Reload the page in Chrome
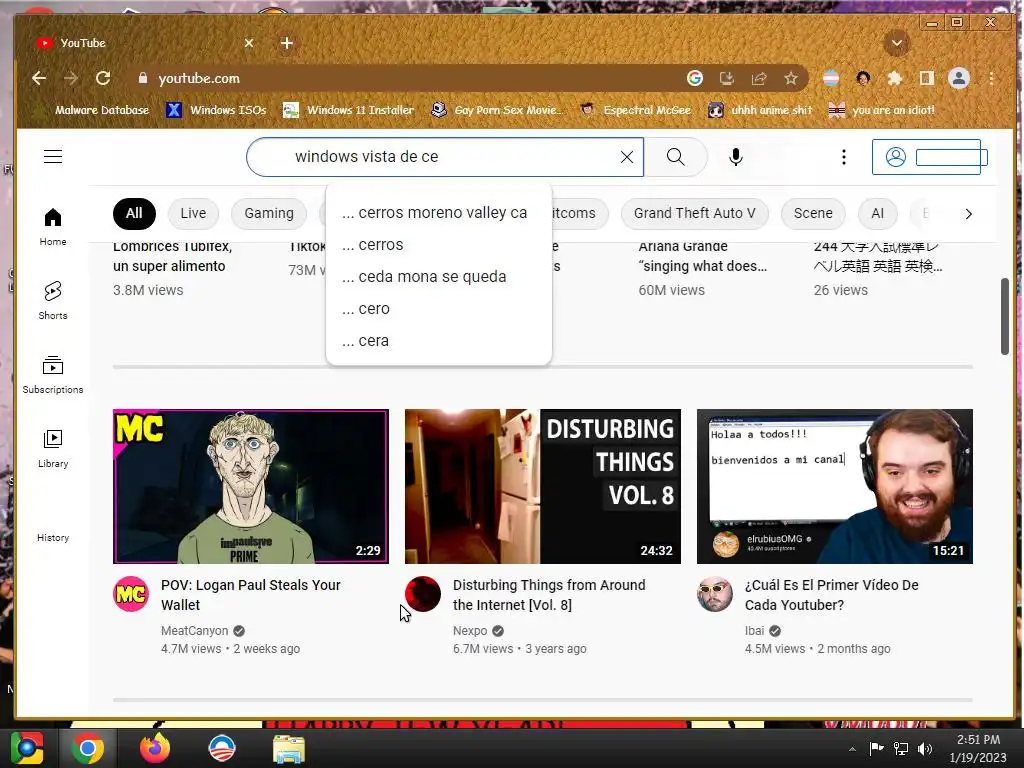This screenshot has height=768, width=1024. (x=103, y=78)
